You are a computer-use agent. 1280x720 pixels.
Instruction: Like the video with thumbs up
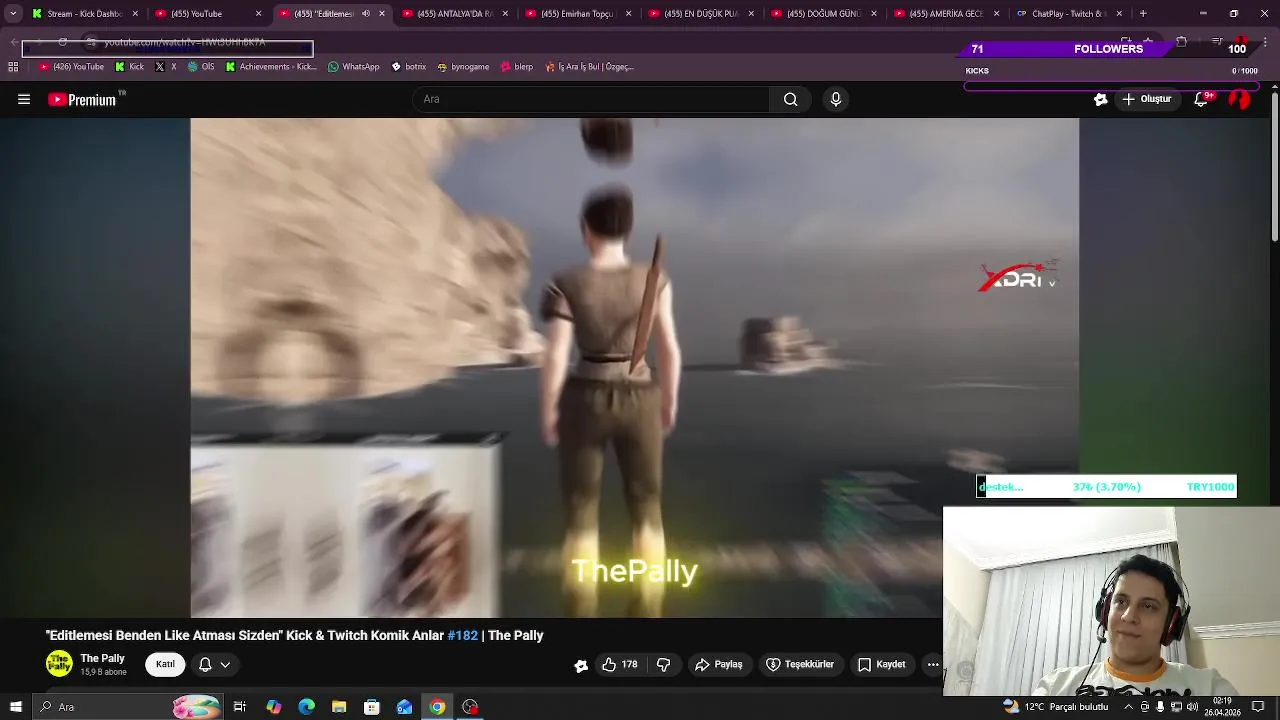(x=619, y=664)
